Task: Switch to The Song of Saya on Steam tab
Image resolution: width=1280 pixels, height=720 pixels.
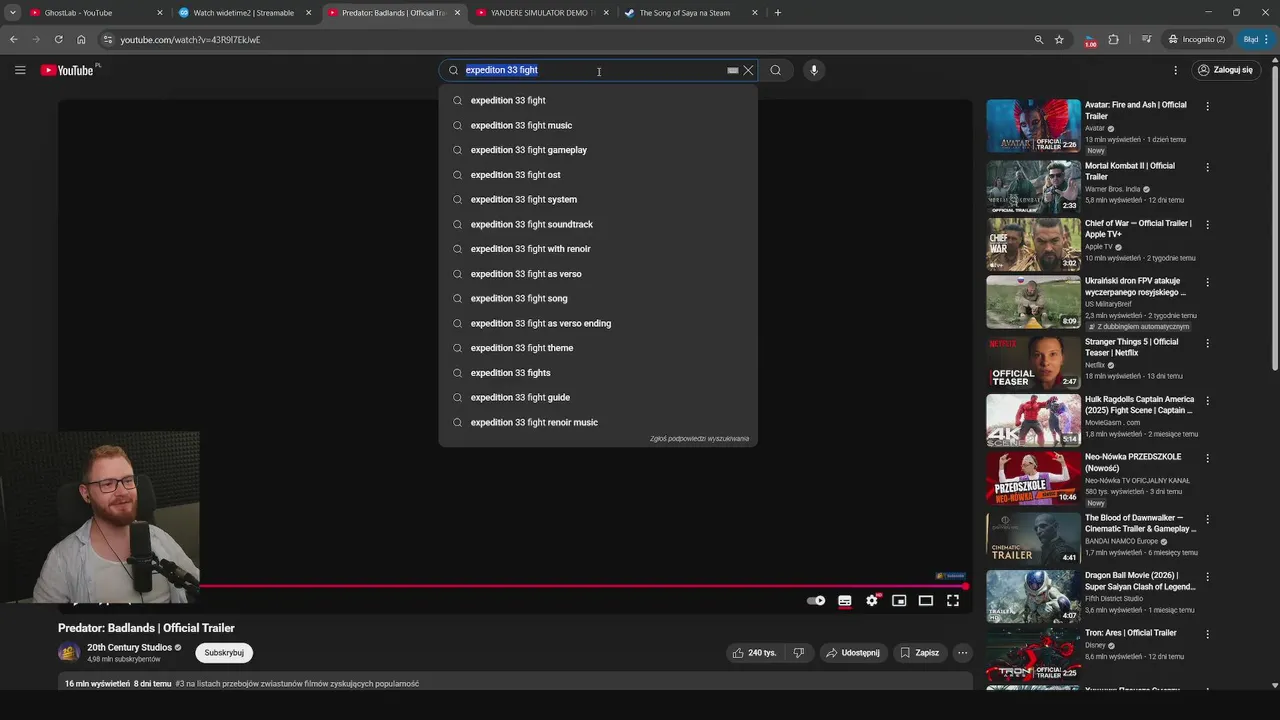Action: pyautogui.click(x=692, y=13)
